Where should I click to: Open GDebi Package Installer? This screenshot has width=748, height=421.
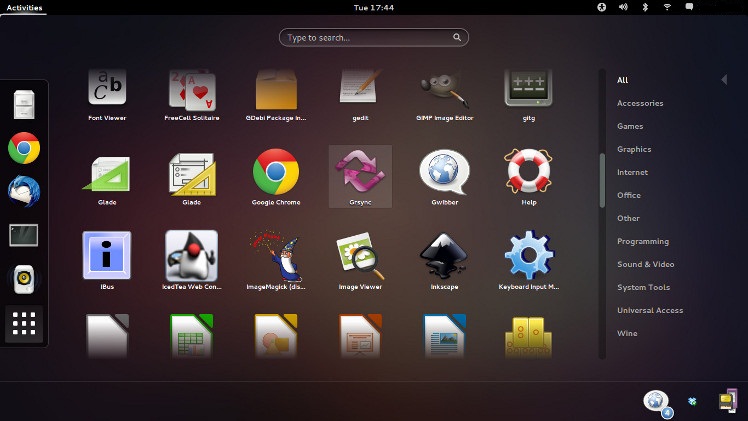[x=276, y=94]
